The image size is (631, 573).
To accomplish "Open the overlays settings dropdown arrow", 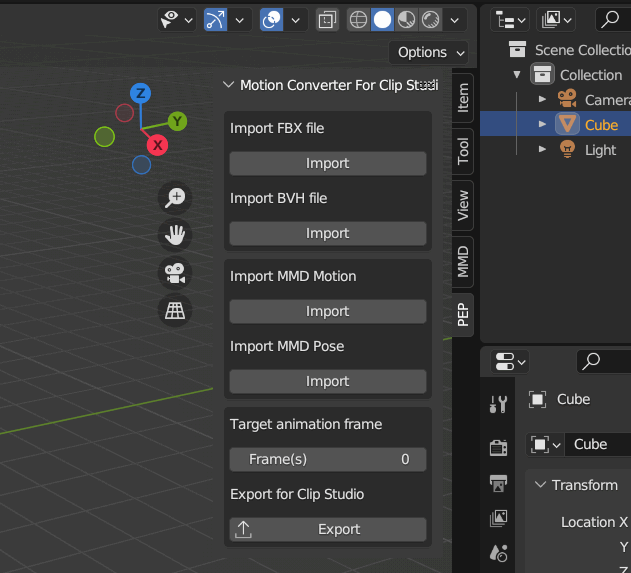I will coord(296,20).
